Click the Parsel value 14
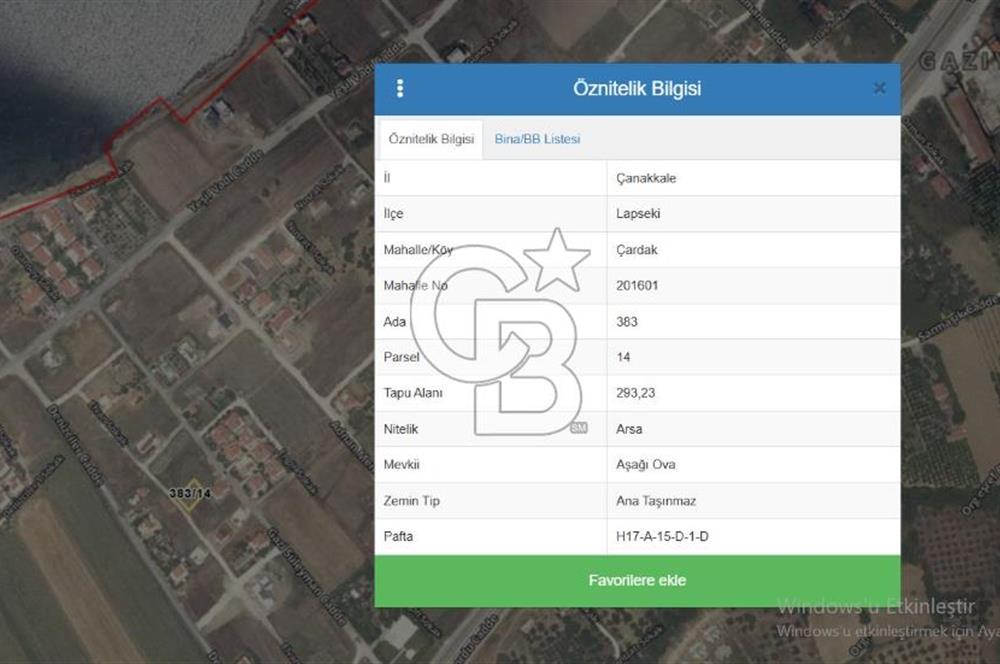 click(624, 357)
